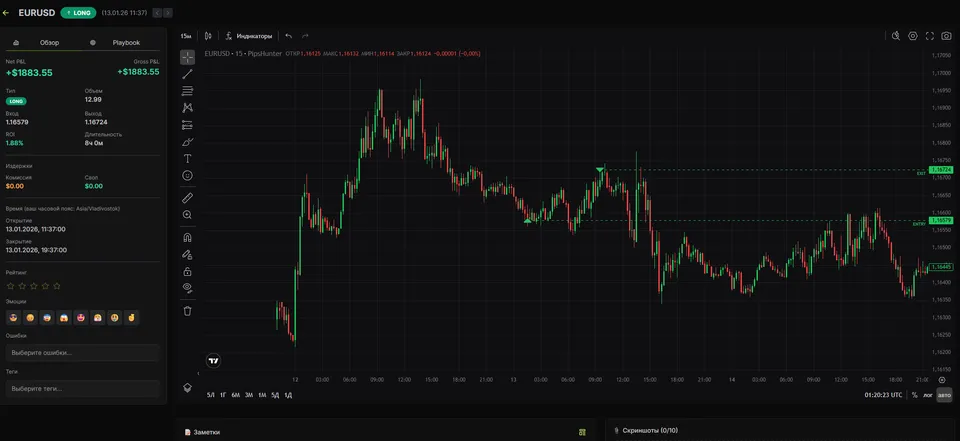Open timezone menu at 01:20:23 UTC
The image size is (960, 441).
[883, 396]
